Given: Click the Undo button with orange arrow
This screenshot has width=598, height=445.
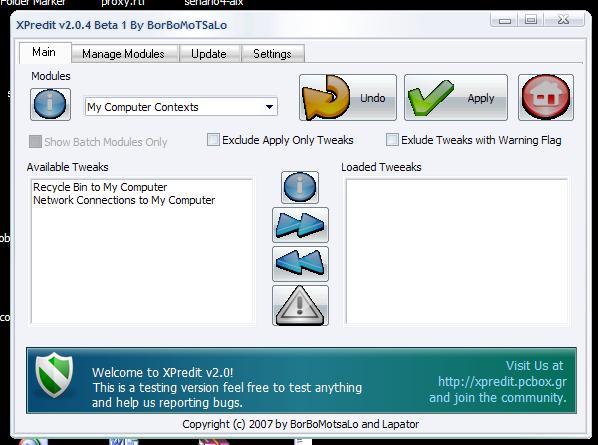Looking at the screenshot, I should pos(348,97).
